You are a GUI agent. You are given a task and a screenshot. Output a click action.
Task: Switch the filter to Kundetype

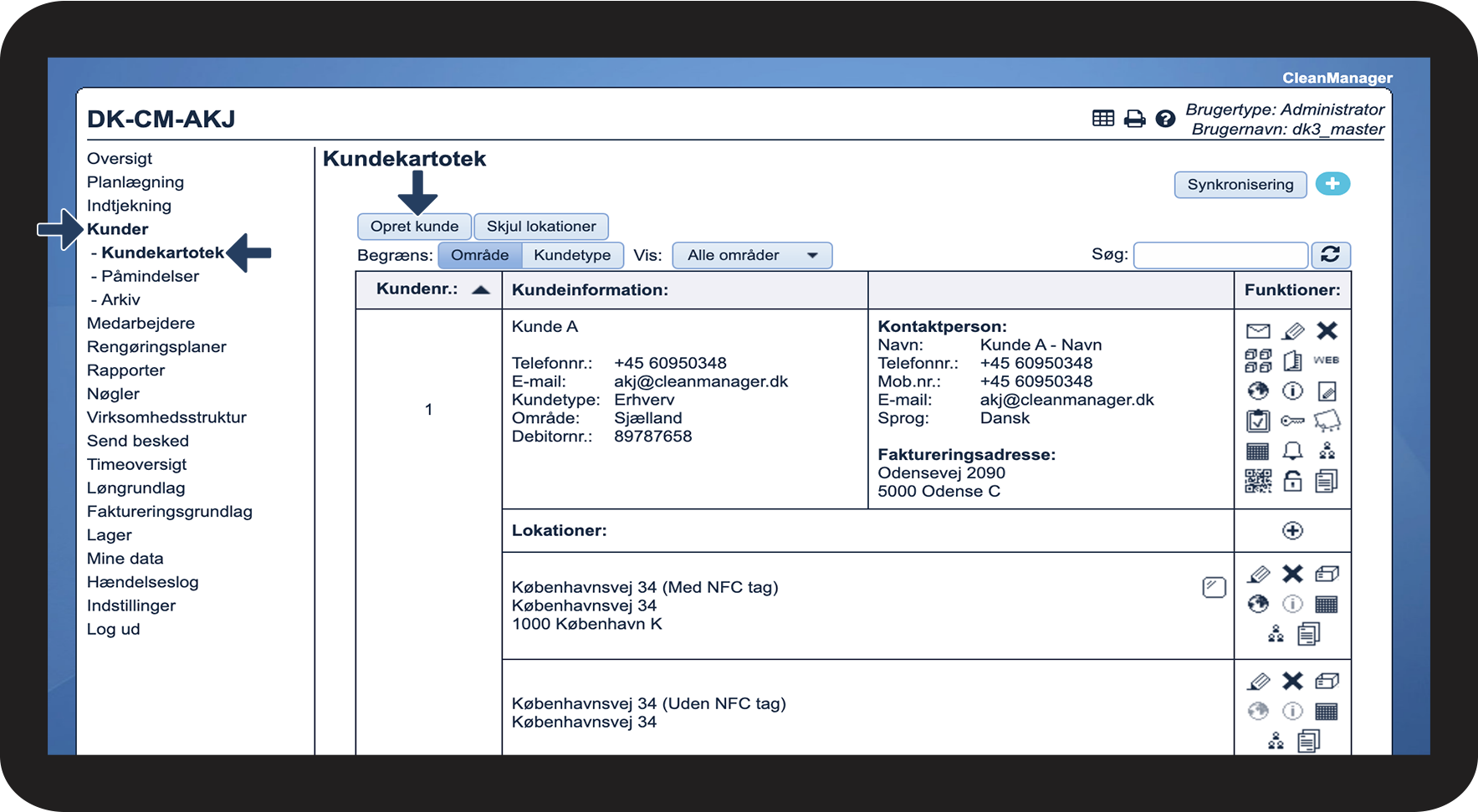pyautogui.click(x=572, y=255)
